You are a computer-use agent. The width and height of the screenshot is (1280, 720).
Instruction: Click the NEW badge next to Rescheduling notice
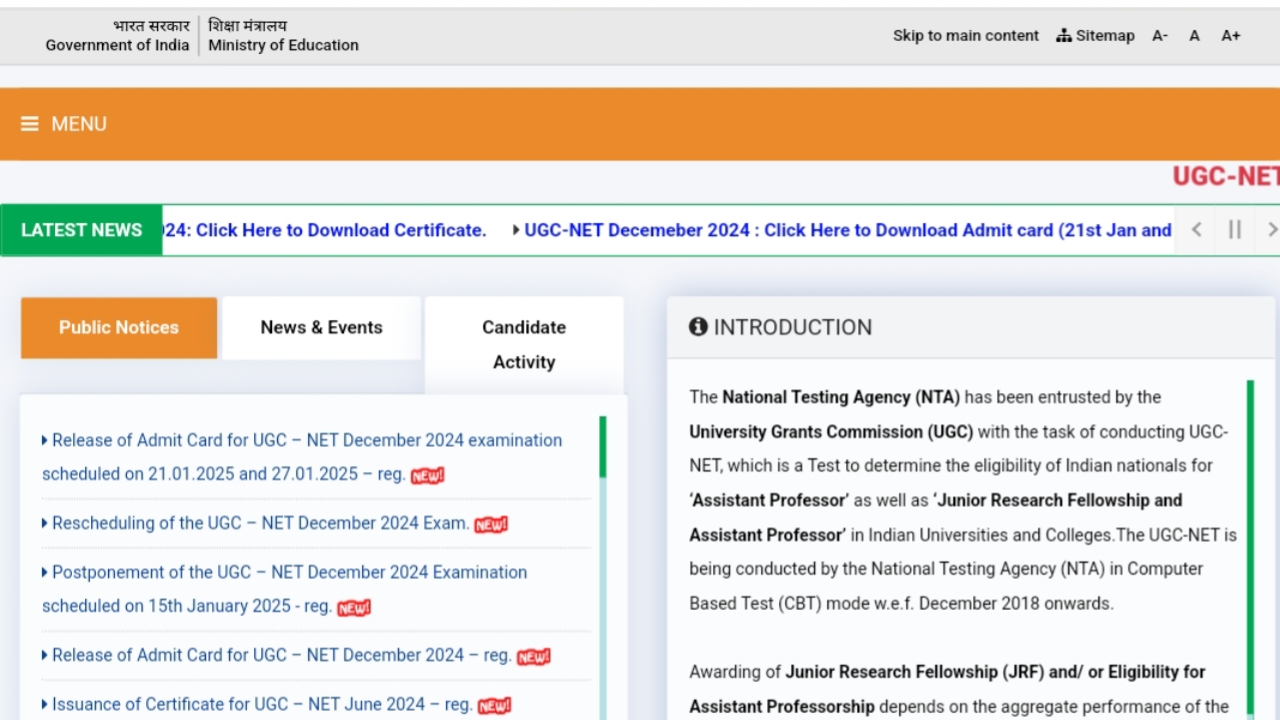coord(491,525)
